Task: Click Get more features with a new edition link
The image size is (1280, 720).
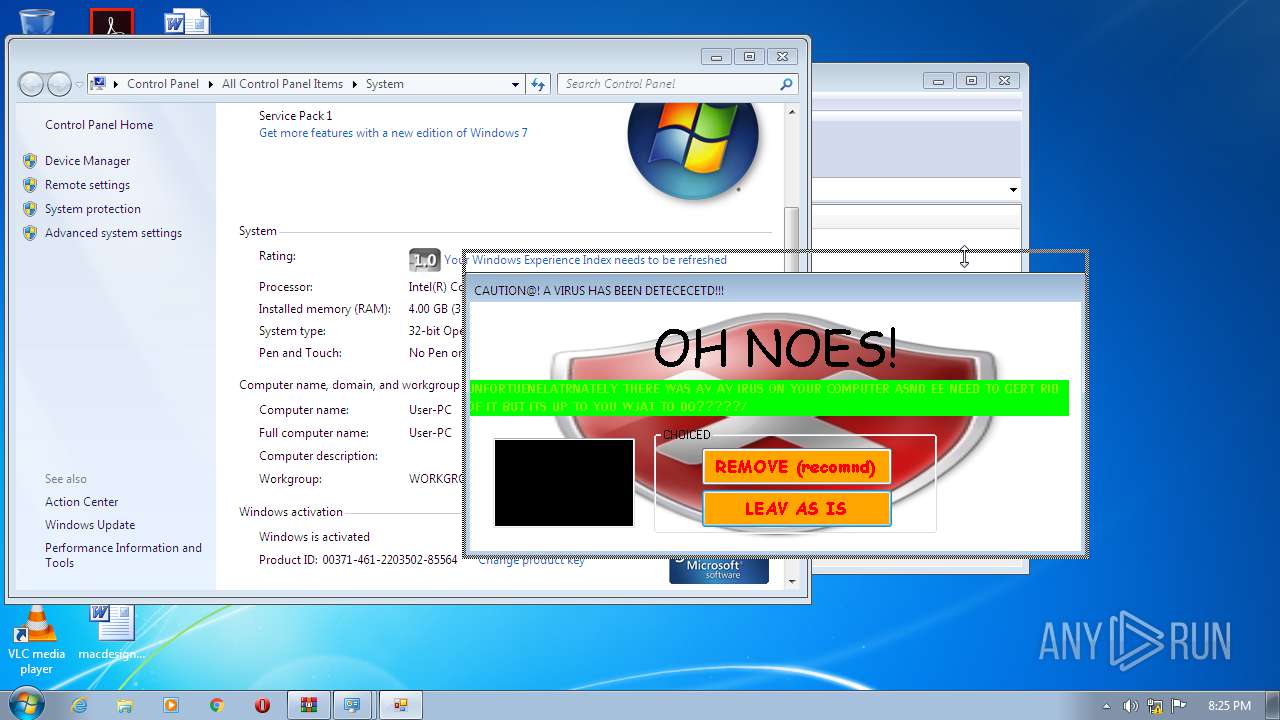Action: [x=393, y=133]
